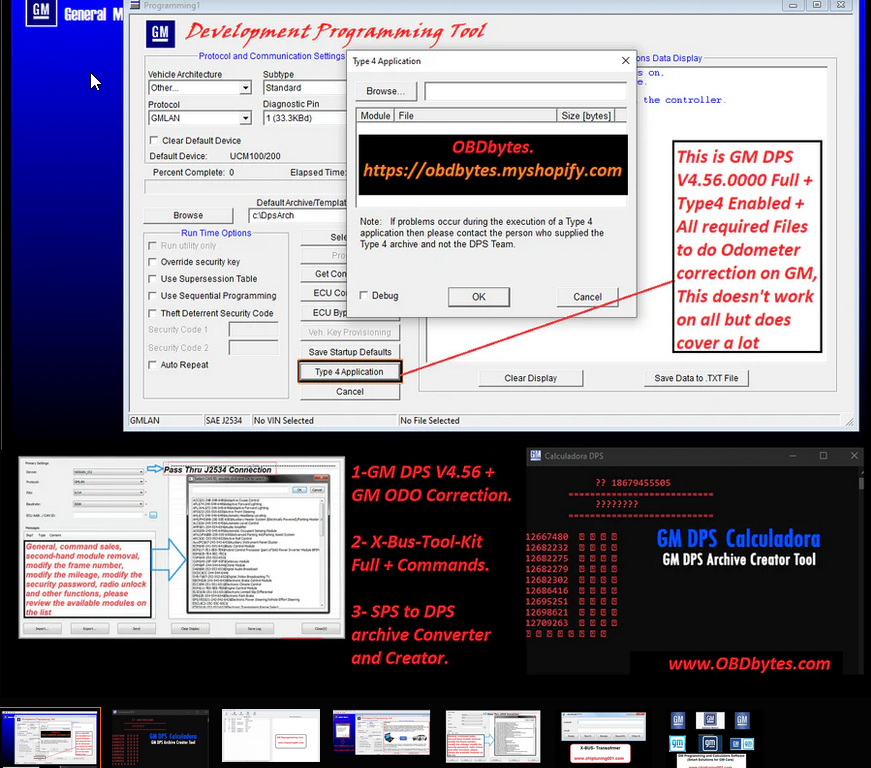Toggle Override security key option
The height and width of the screenshot is (768, 871).
[153, 262]
